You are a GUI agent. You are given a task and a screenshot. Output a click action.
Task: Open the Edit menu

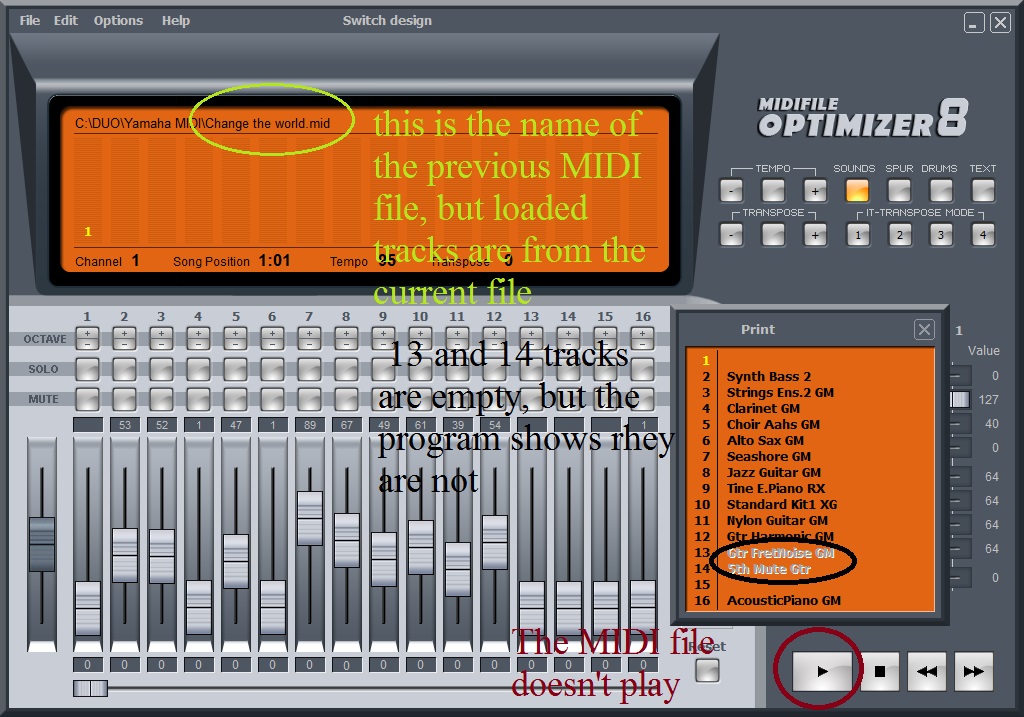click(x=65, y=20)
